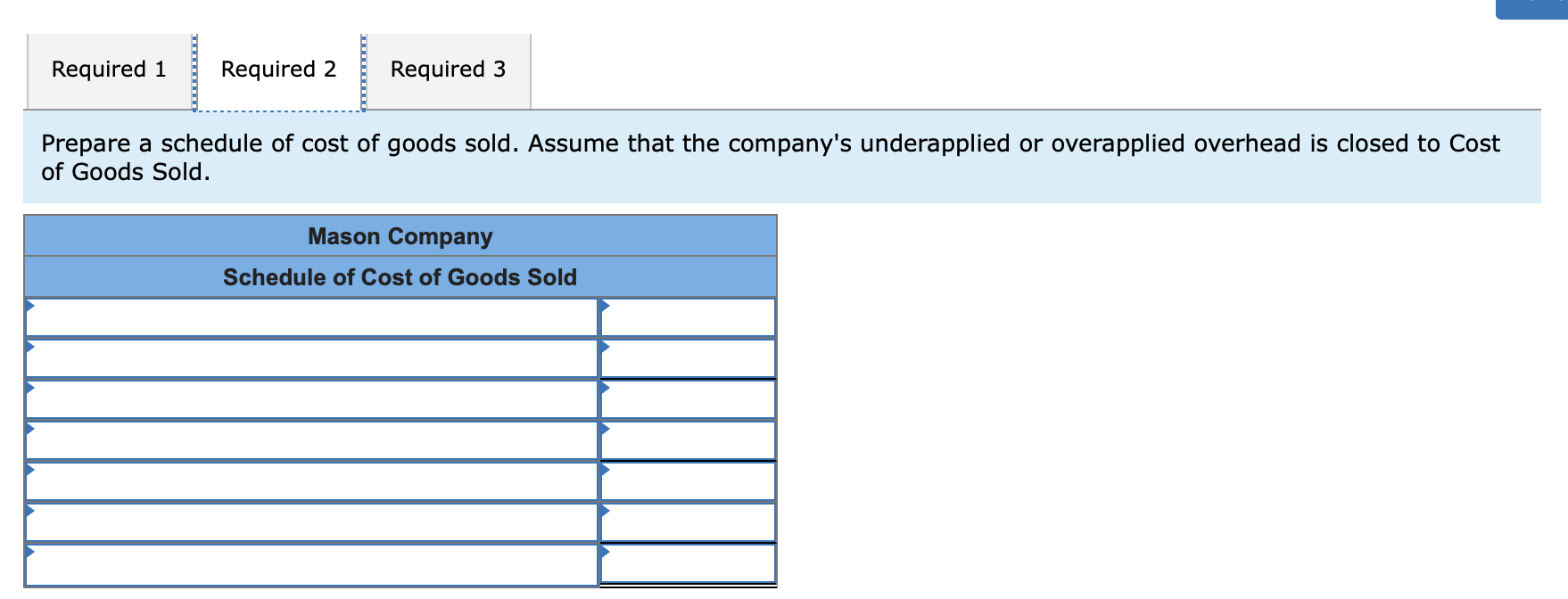This screenshot has width=1568, height=599.
Task: Click the blue triangle in the first amount cell
Action: click(x=606, y=307)
